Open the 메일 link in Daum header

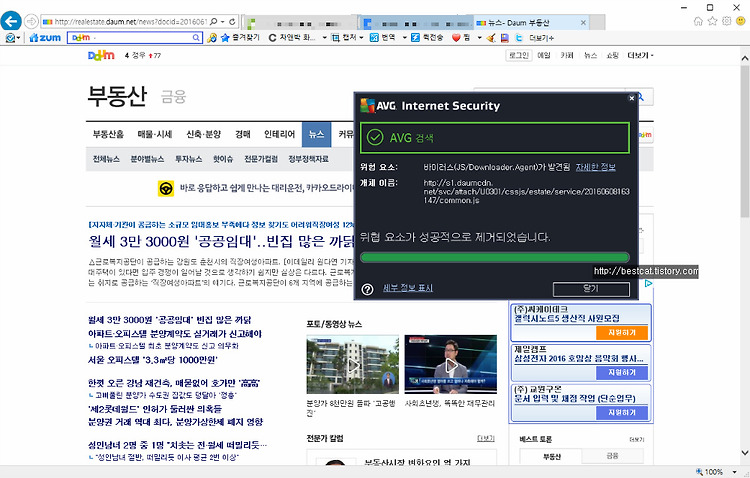[544, 56]
